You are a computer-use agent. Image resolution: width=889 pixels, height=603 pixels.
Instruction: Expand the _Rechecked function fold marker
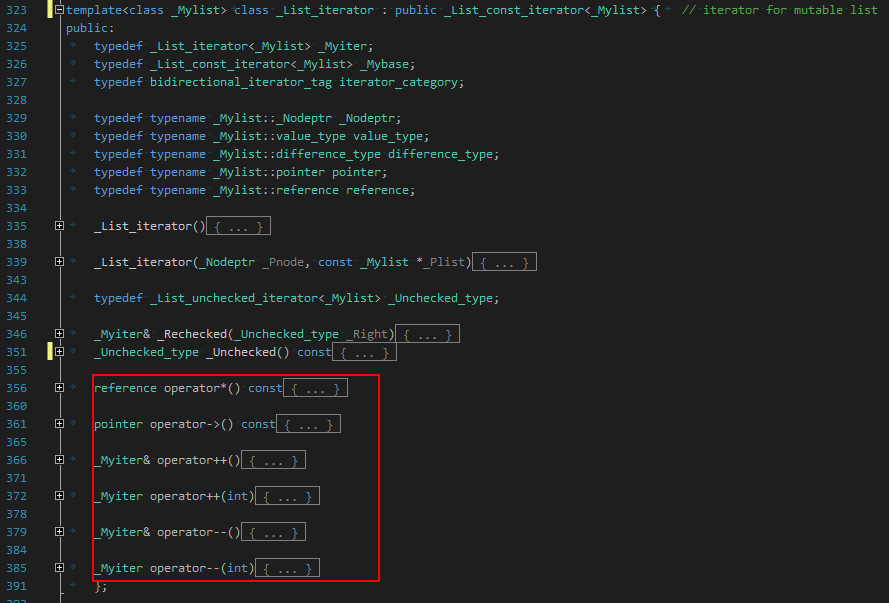60,334
